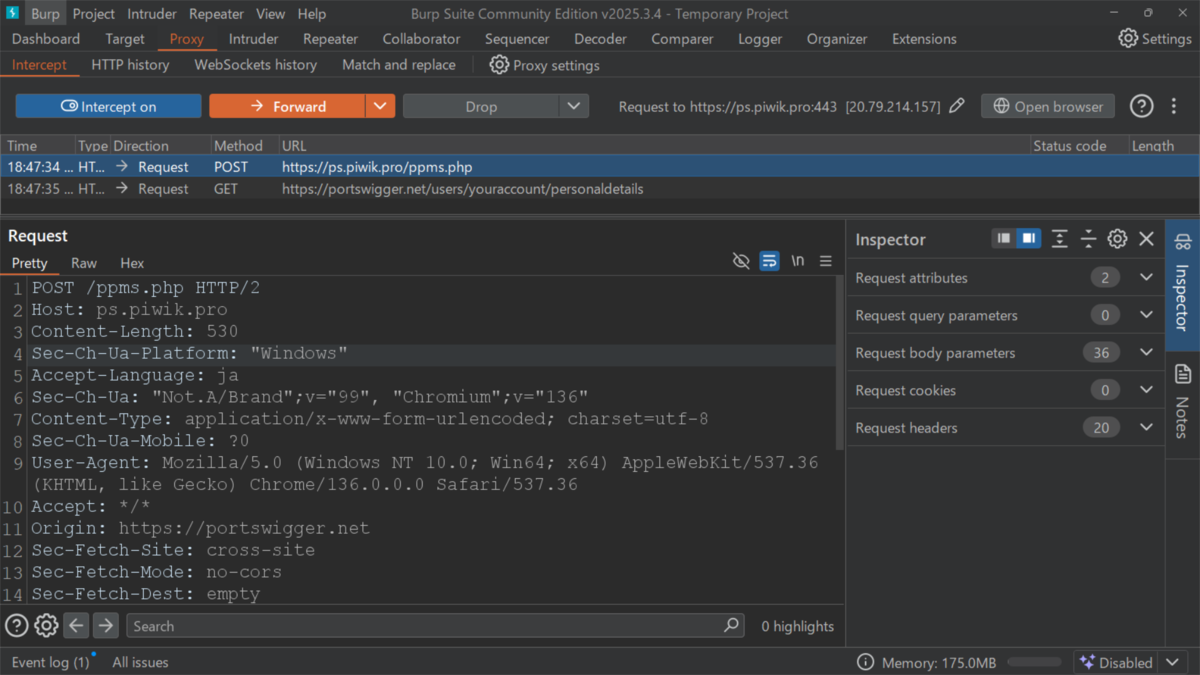
Task: Open Match and replace sub-tab
Action: tap(398, 65)
